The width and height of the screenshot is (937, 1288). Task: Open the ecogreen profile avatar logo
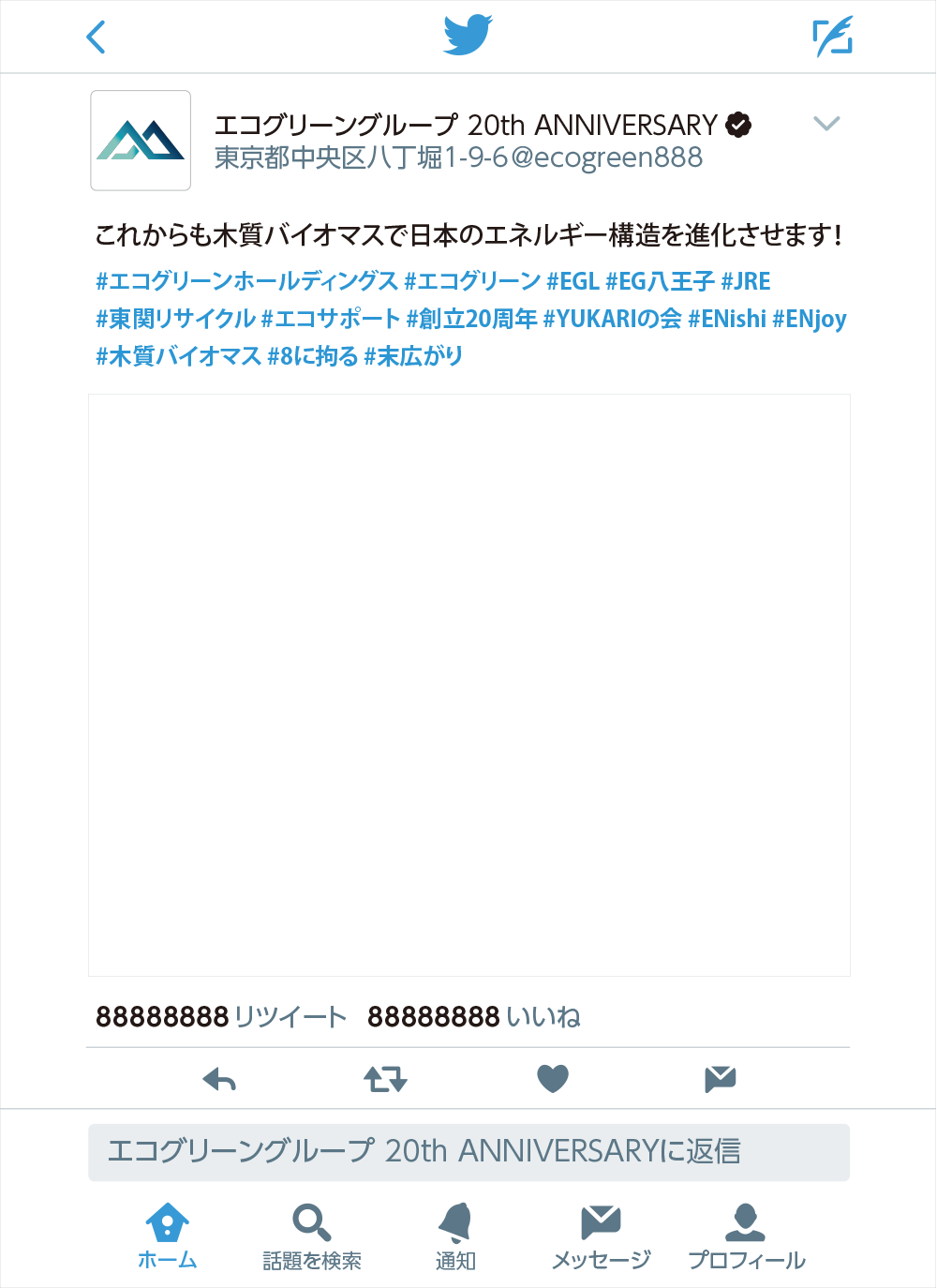[141, 141]
